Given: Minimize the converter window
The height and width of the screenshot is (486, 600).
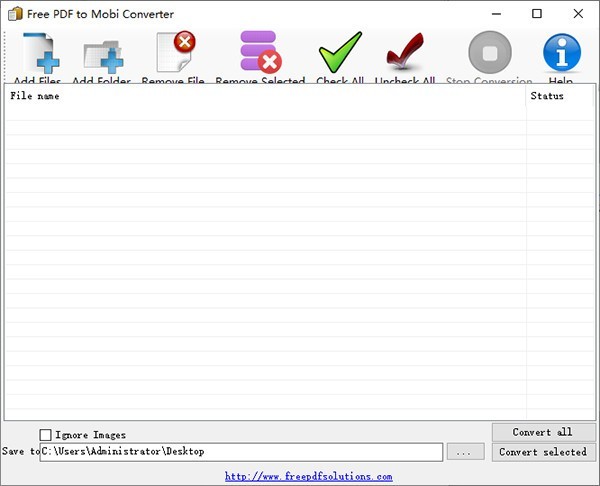Looking at the screenshot, I should [496, 14].
